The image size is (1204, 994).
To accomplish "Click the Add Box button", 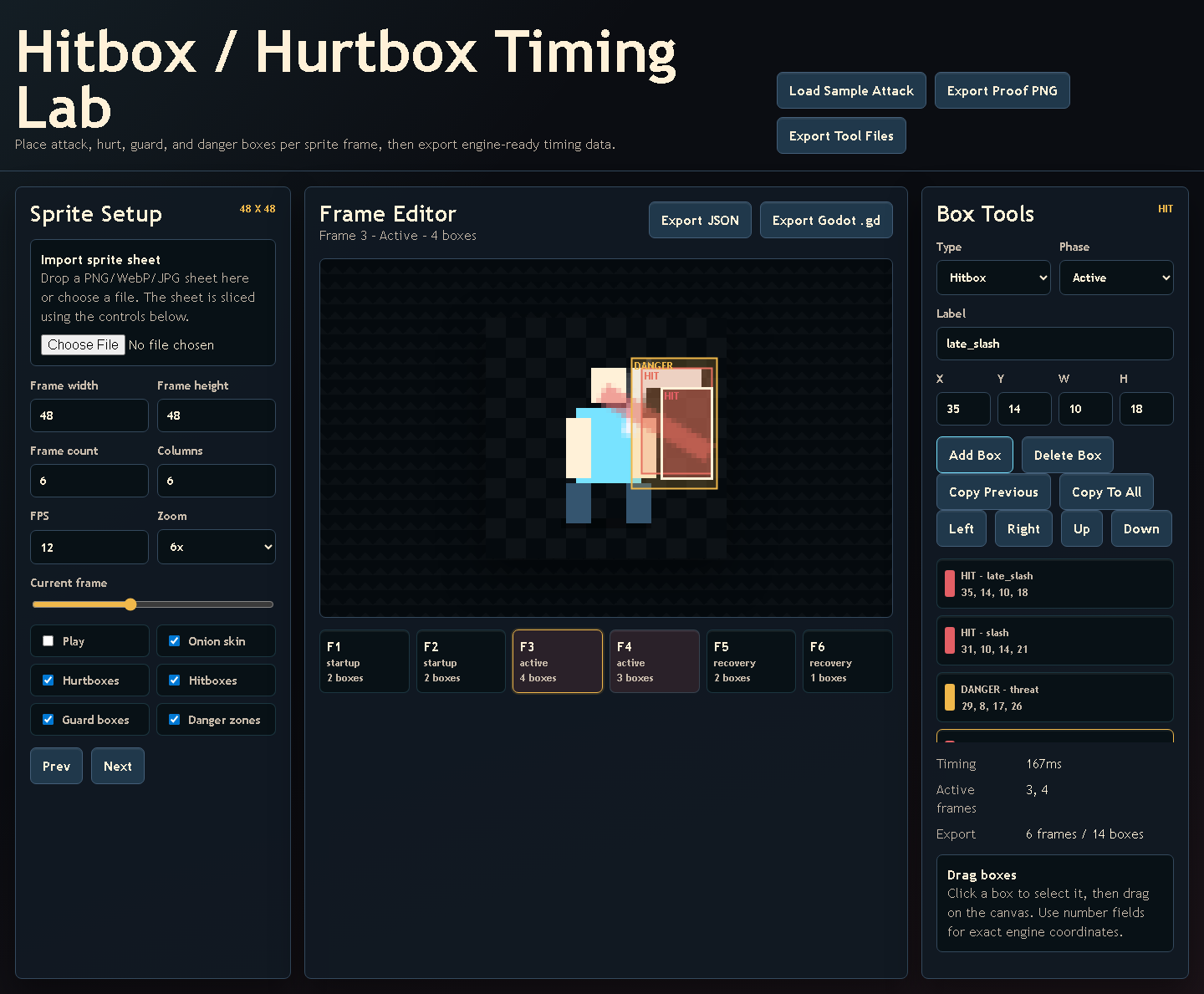I will pyautogui.click(x=975, y=455).
